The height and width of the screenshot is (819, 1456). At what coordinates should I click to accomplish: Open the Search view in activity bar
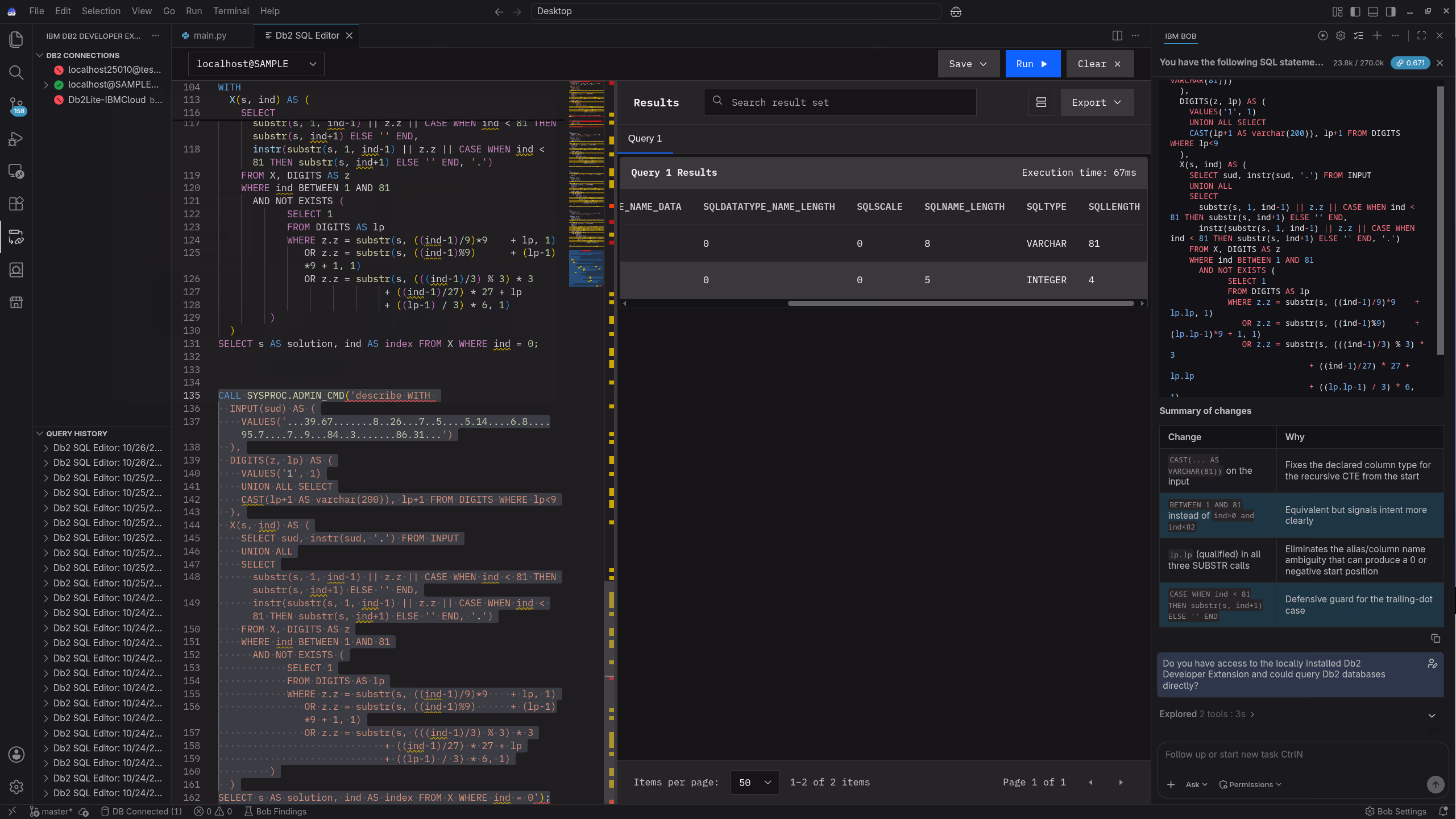point(16,72)
